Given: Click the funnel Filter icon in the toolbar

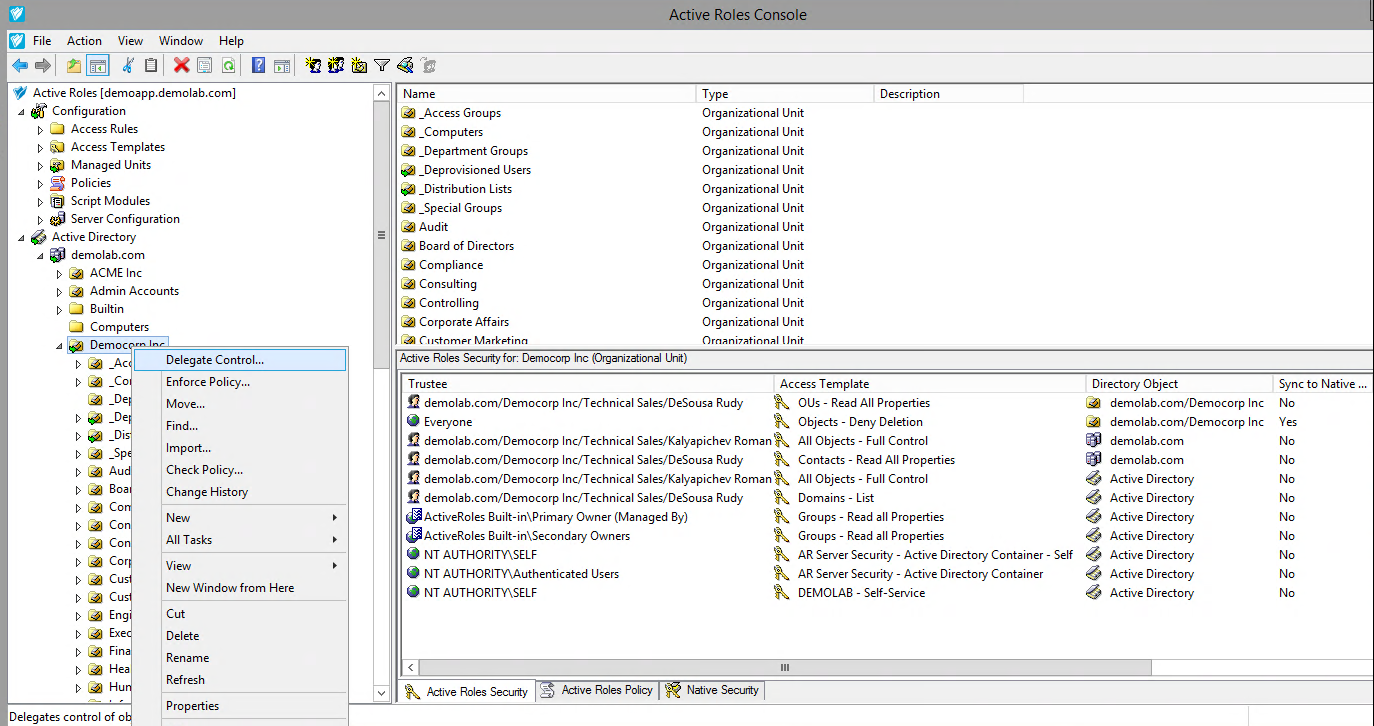Looking at the screenshot, I should 382,66.
